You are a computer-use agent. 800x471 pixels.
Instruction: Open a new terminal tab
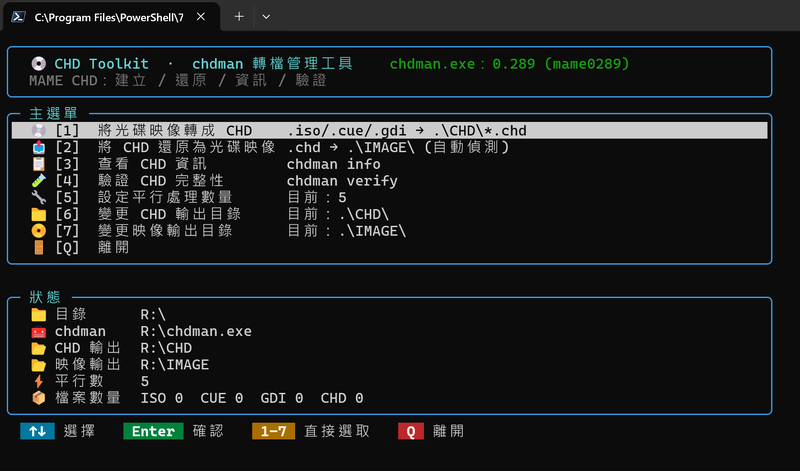(239, 17)
